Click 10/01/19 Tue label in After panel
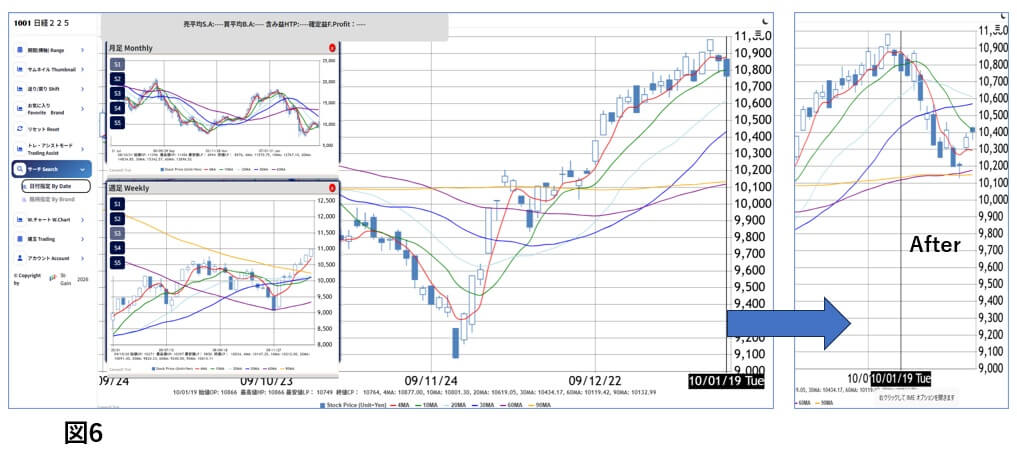Viewport: 1017px width, 450px height. tap(901, 377)
